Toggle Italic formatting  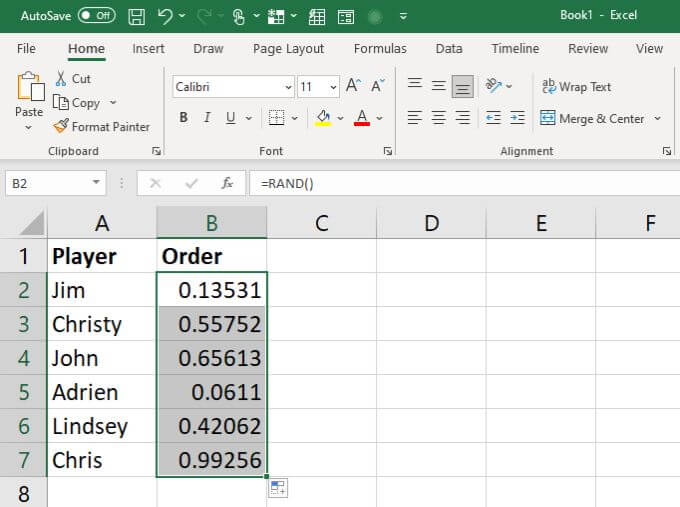[207, 117]
